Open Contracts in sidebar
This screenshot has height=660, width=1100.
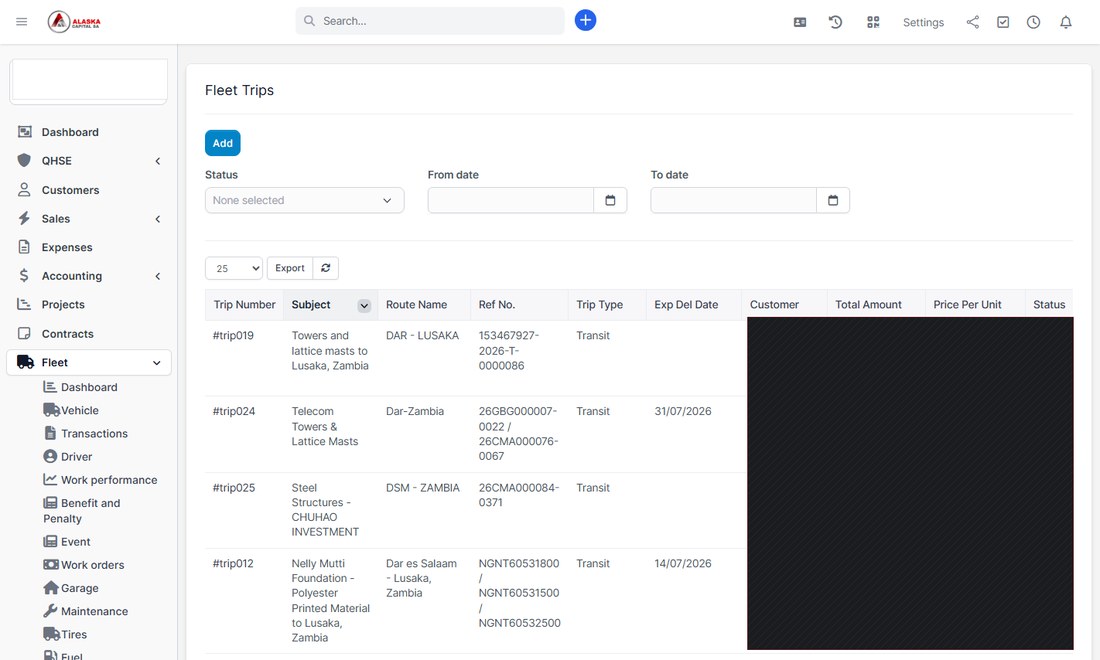pos(67,334)
